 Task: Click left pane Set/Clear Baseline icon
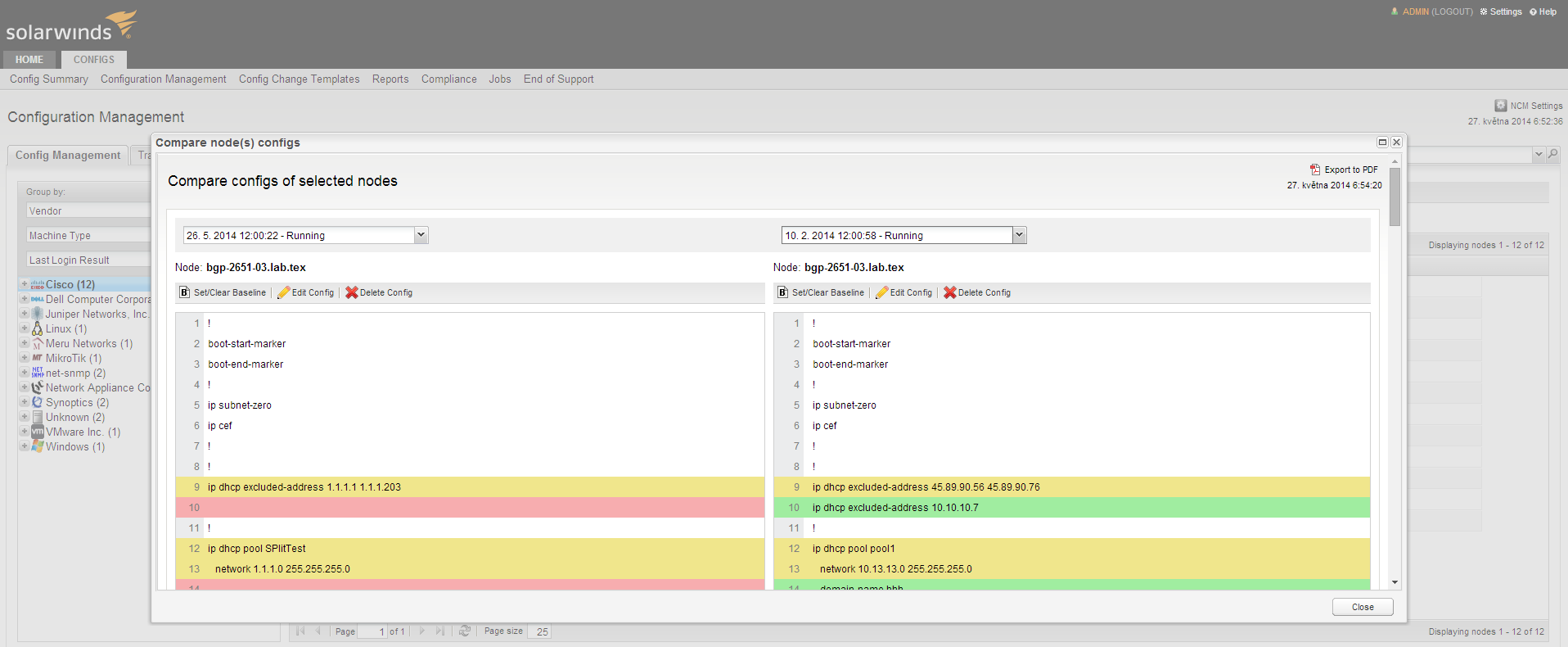point(185,292)
